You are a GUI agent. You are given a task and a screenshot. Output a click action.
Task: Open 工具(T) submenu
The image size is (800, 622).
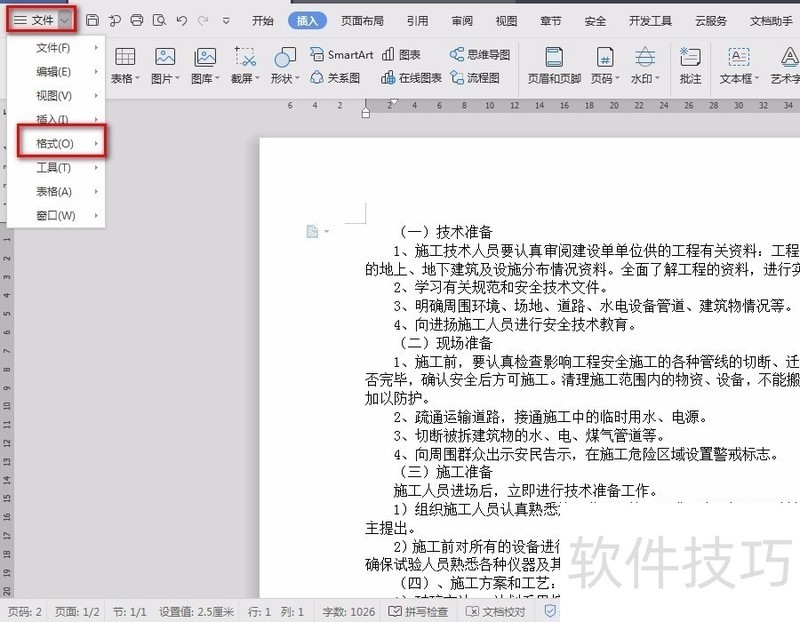(56, 168)
